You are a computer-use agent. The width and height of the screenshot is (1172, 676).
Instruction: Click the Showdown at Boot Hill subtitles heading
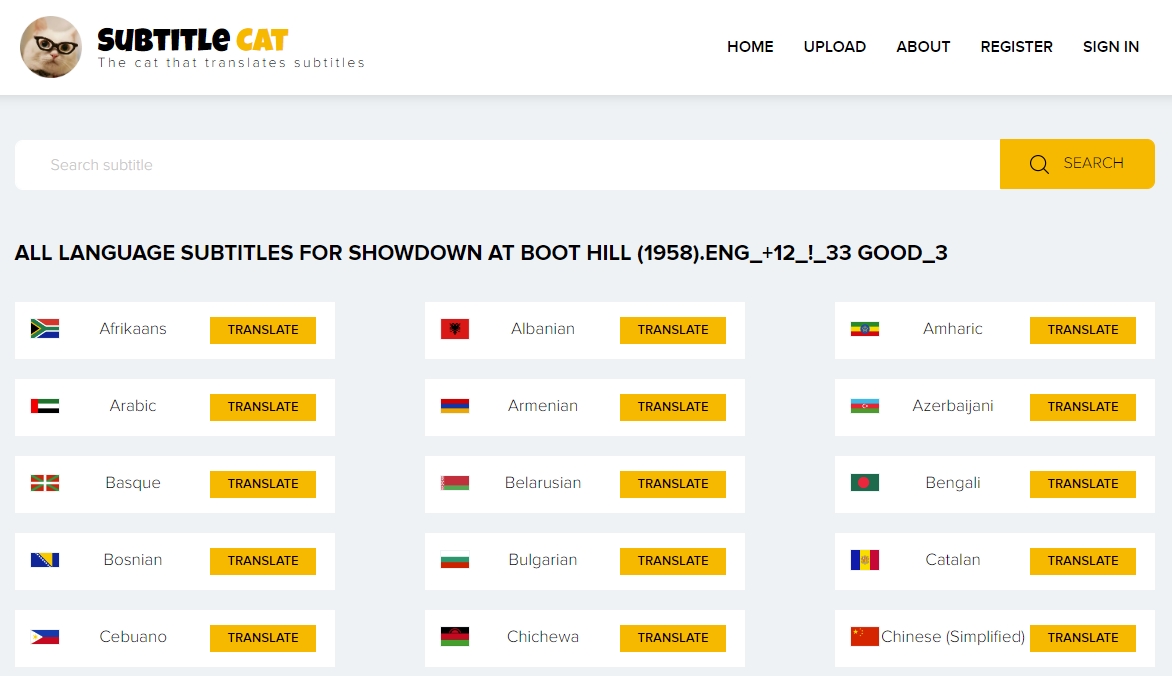point(481,253)
